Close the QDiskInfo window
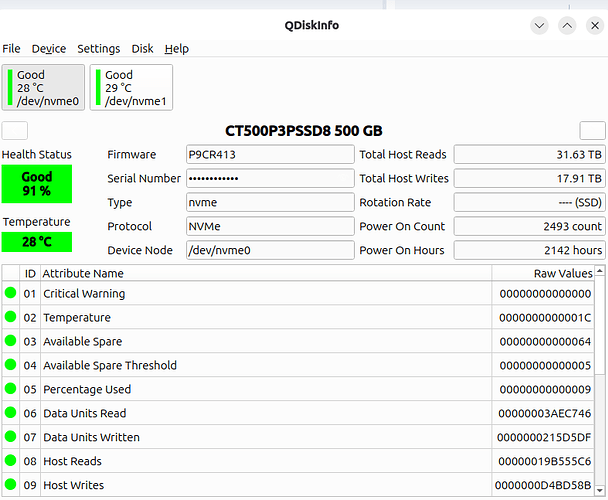 595,26
